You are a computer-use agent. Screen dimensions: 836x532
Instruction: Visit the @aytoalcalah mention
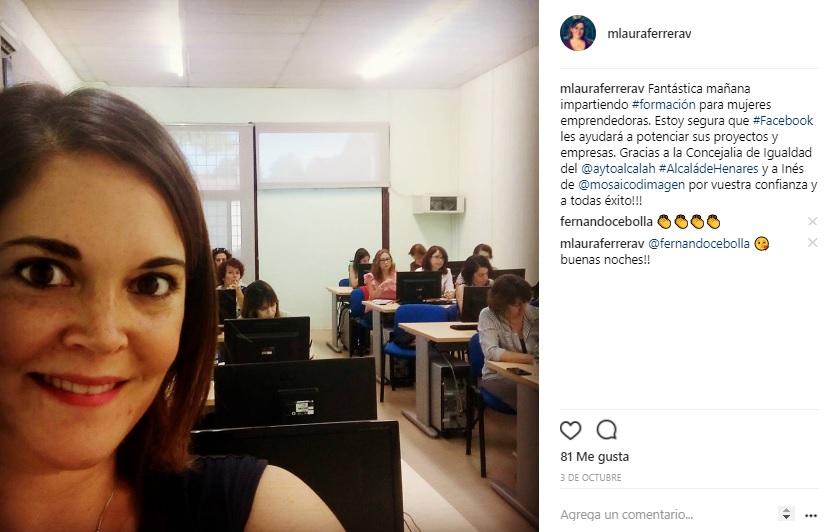point(618,168)
